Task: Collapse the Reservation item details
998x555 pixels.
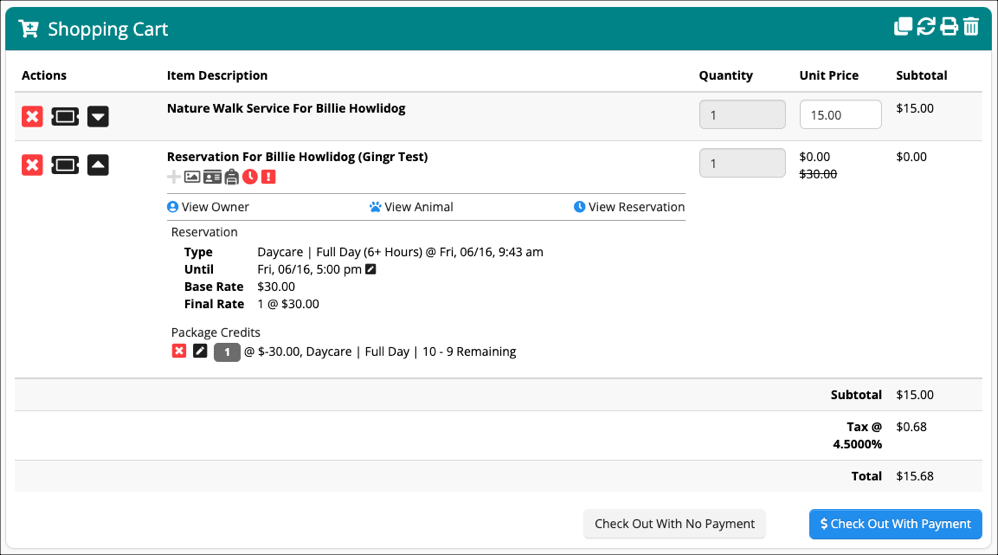Action: (x=98, y=165)
